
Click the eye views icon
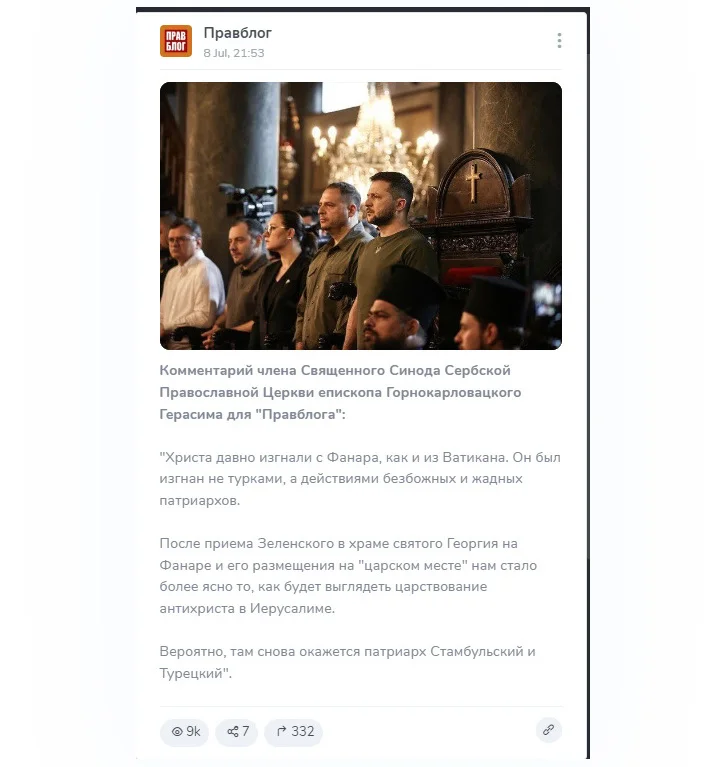pyautogui.click(x=177, y=732)
